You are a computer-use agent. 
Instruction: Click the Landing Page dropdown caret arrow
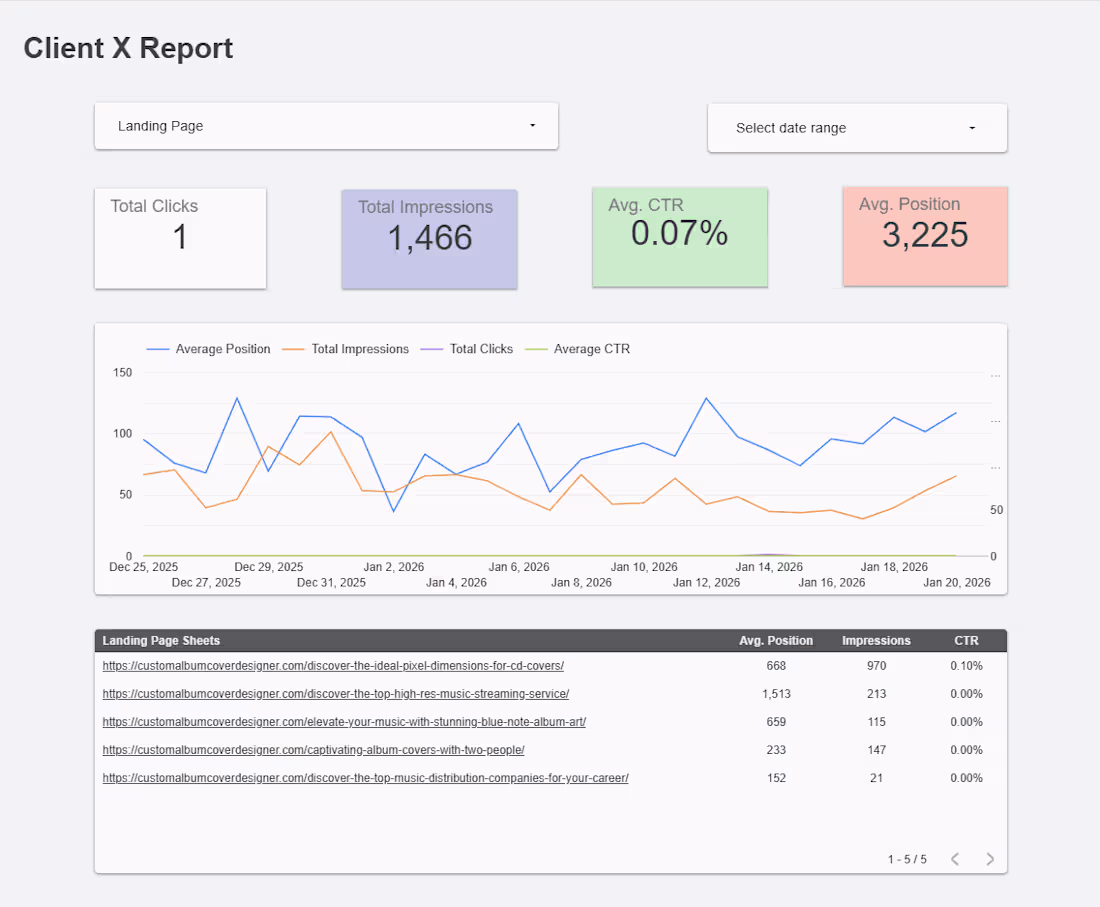(532, 126)
